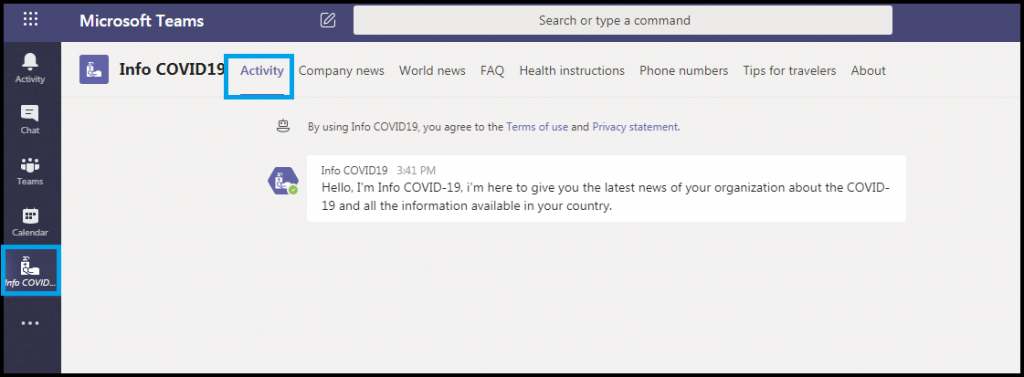Open the FAQ tab
The image size is (1024, 377).
coord(492,71)
